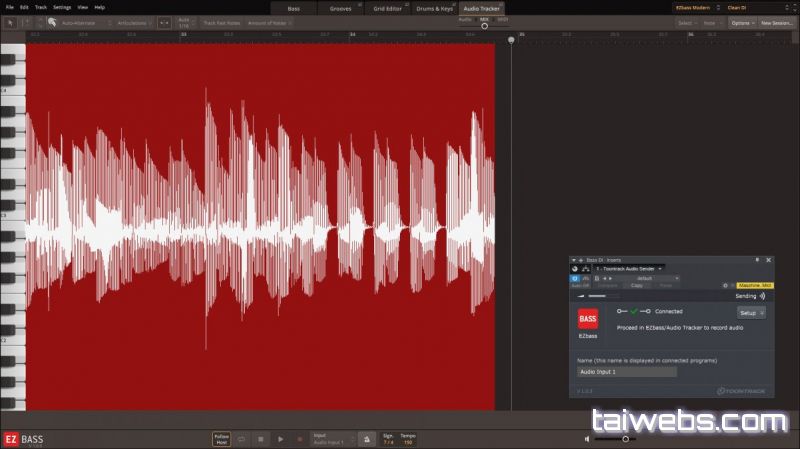Toggle the Follow Host button
Screen dimensions: 800x449
tap(221, 438)
